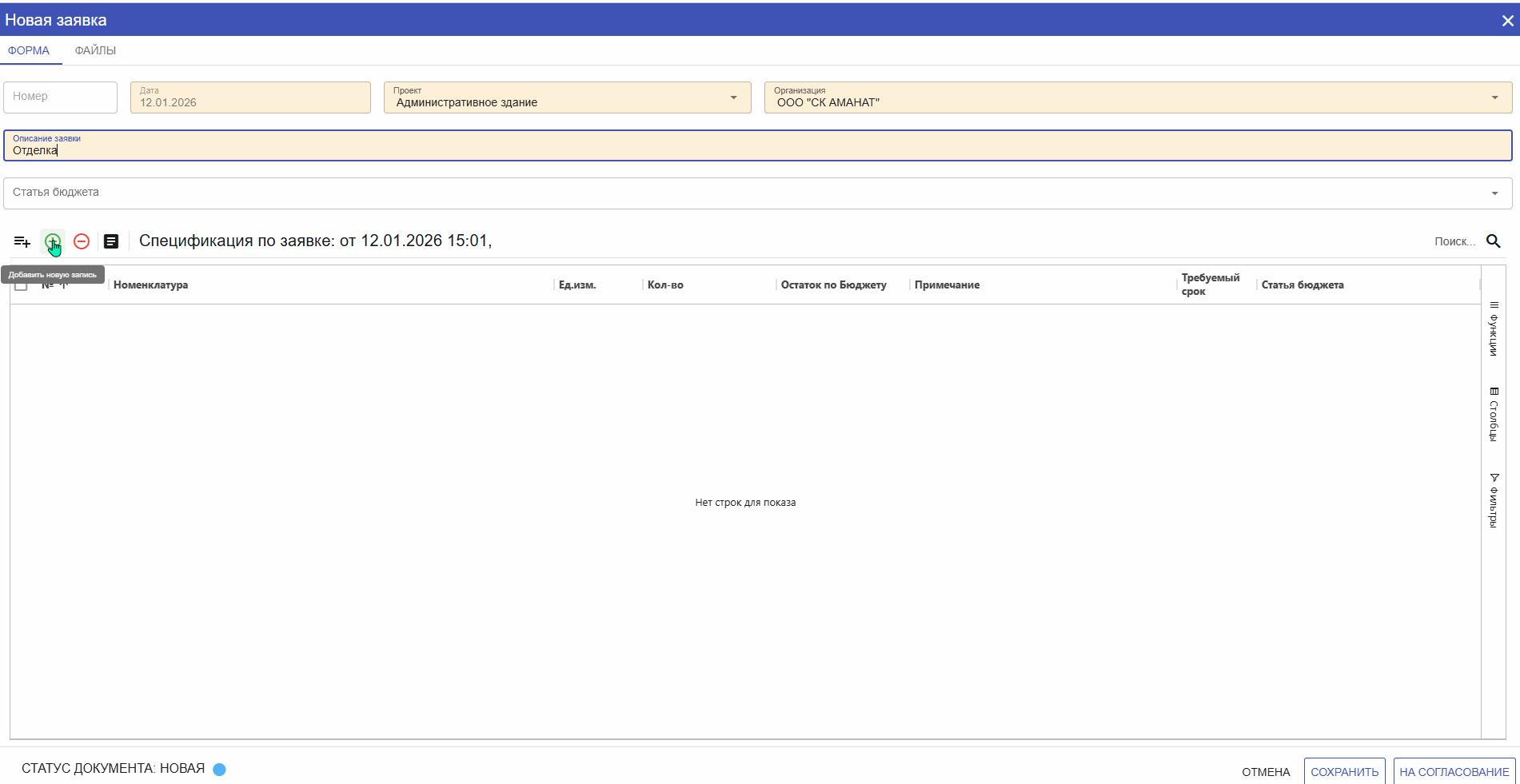
Task: Click the red remove record icon
Action: click(x=82, y=241)
